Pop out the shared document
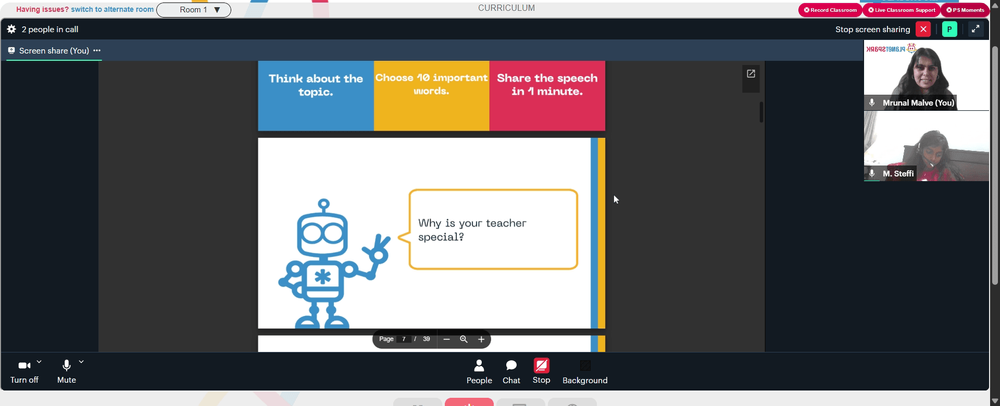1000x406 pixels. (x=751, y=74)
